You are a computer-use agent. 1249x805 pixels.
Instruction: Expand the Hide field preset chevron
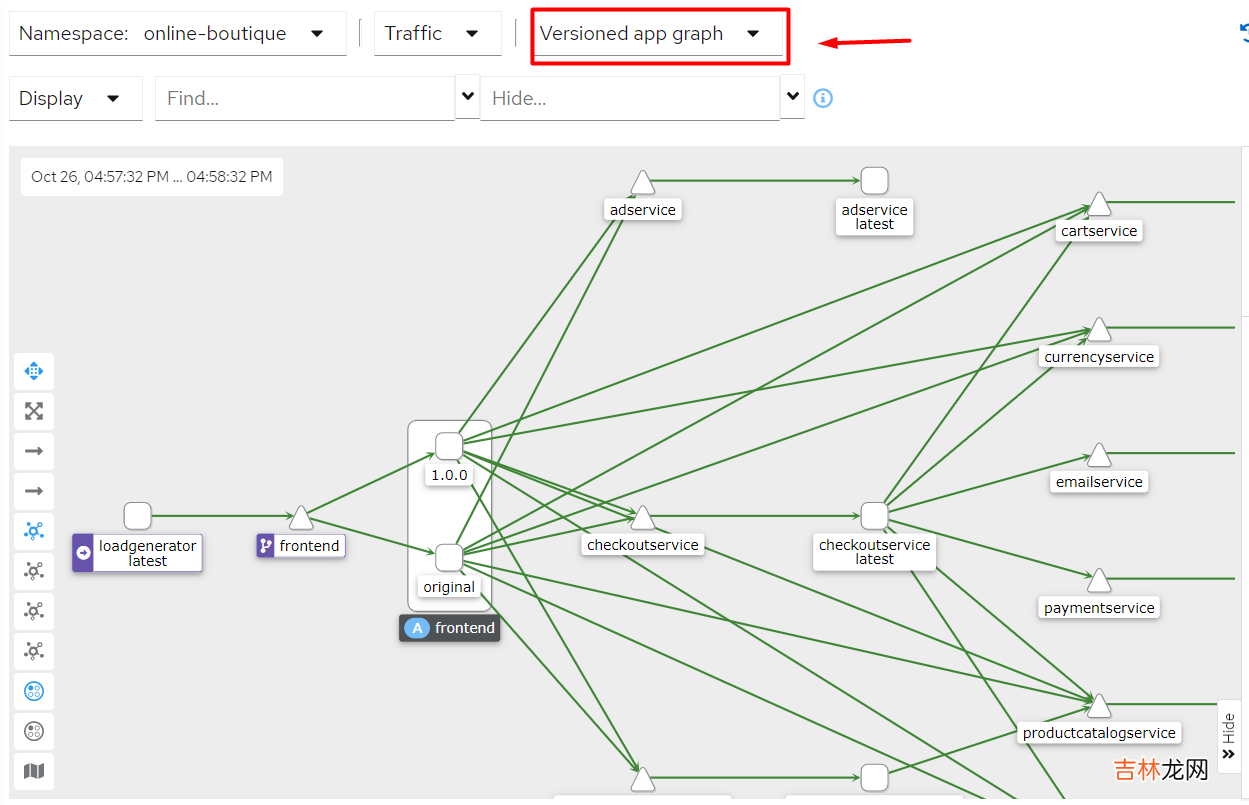[x=792, y=97]
